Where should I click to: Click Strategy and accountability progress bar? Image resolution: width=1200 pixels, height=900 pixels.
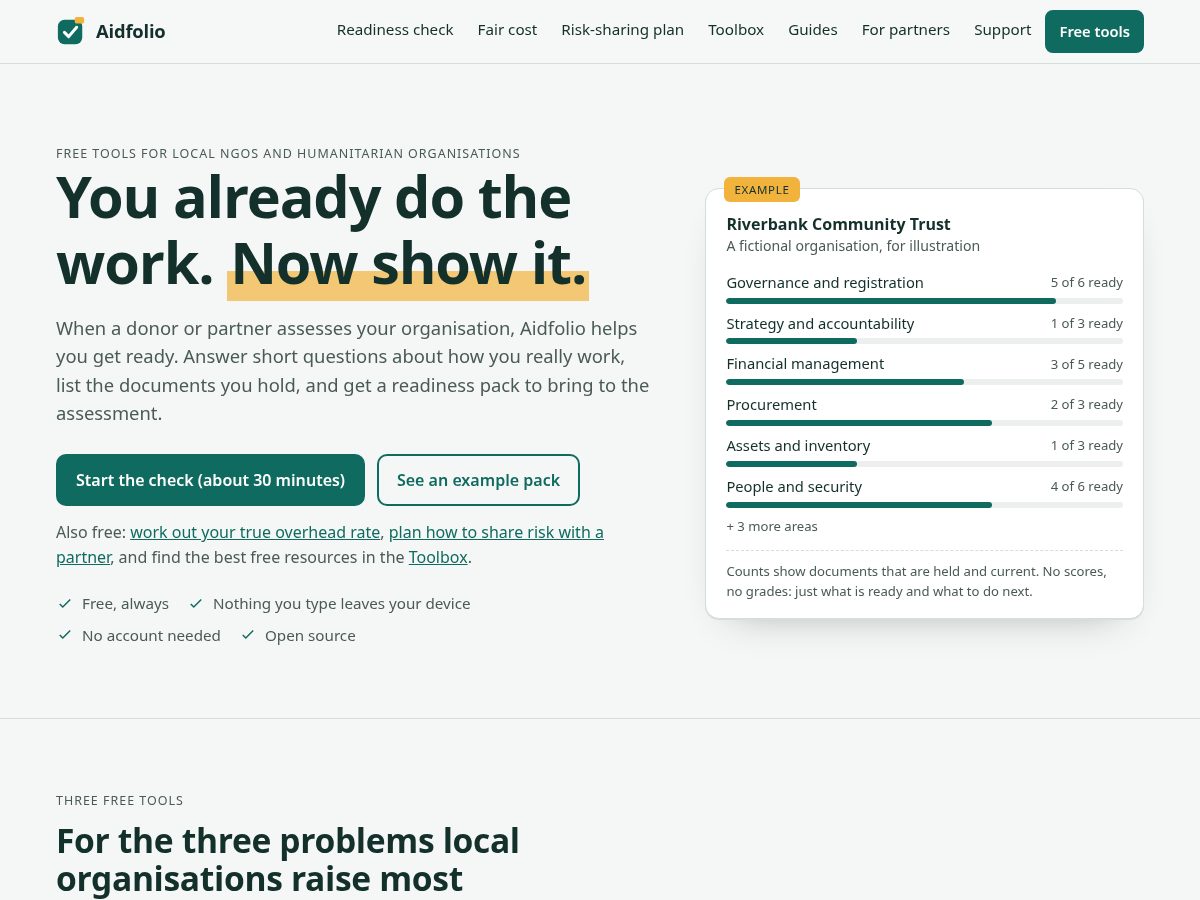tap(924, 341)
